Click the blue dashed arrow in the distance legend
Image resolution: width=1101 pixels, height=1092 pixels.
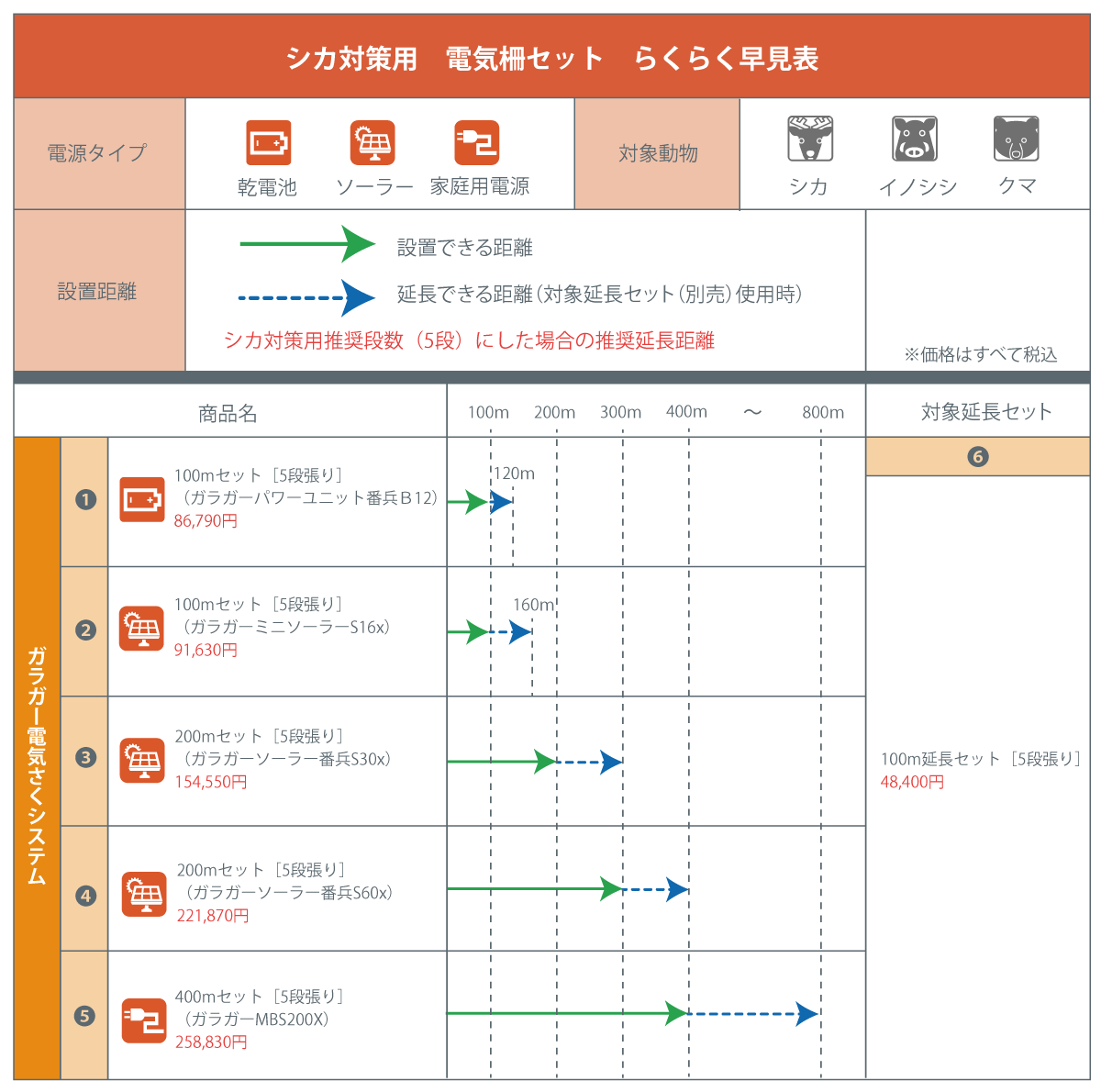307,297
